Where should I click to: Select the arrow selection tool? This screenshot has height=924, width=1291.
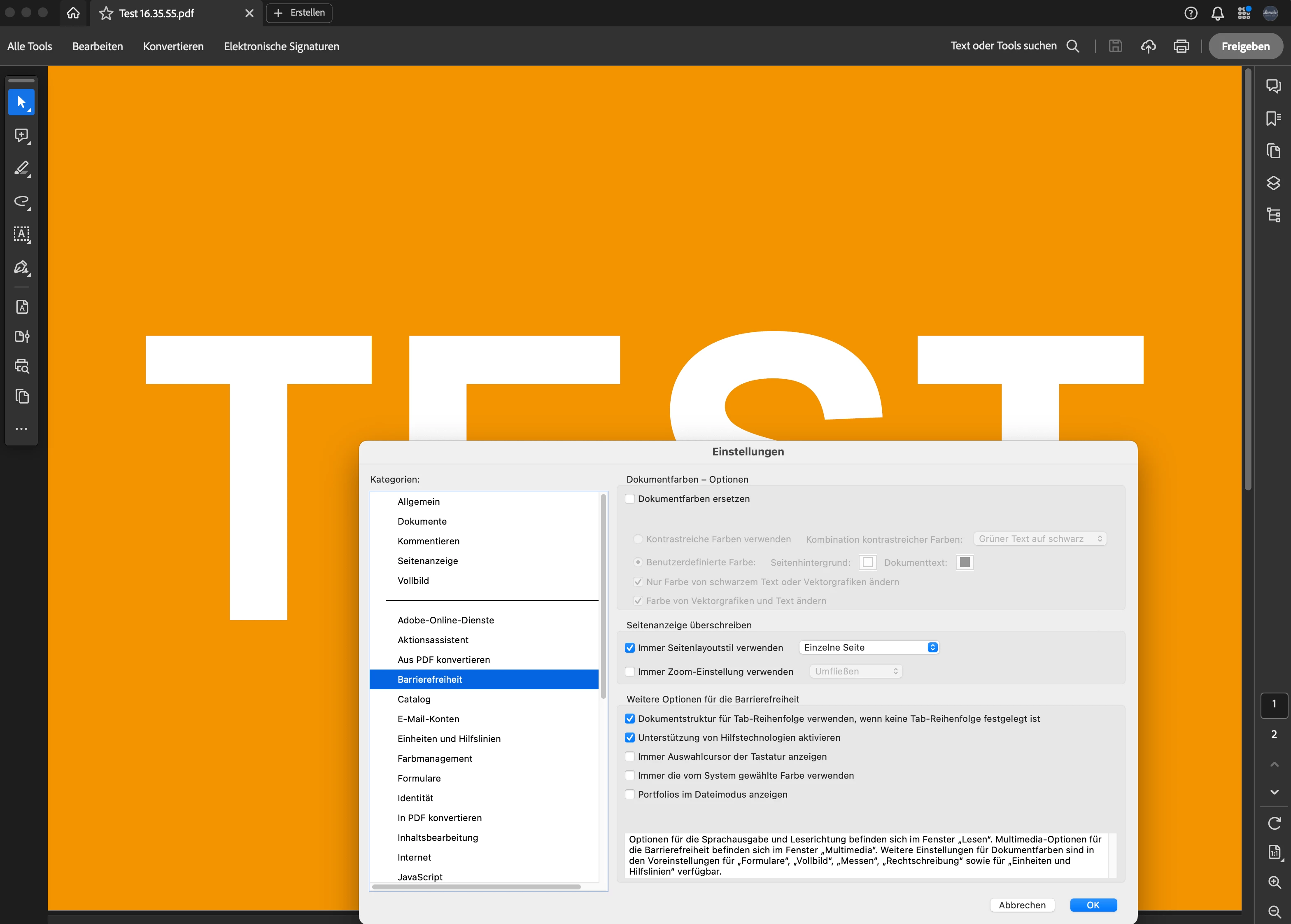pos(21,103)
